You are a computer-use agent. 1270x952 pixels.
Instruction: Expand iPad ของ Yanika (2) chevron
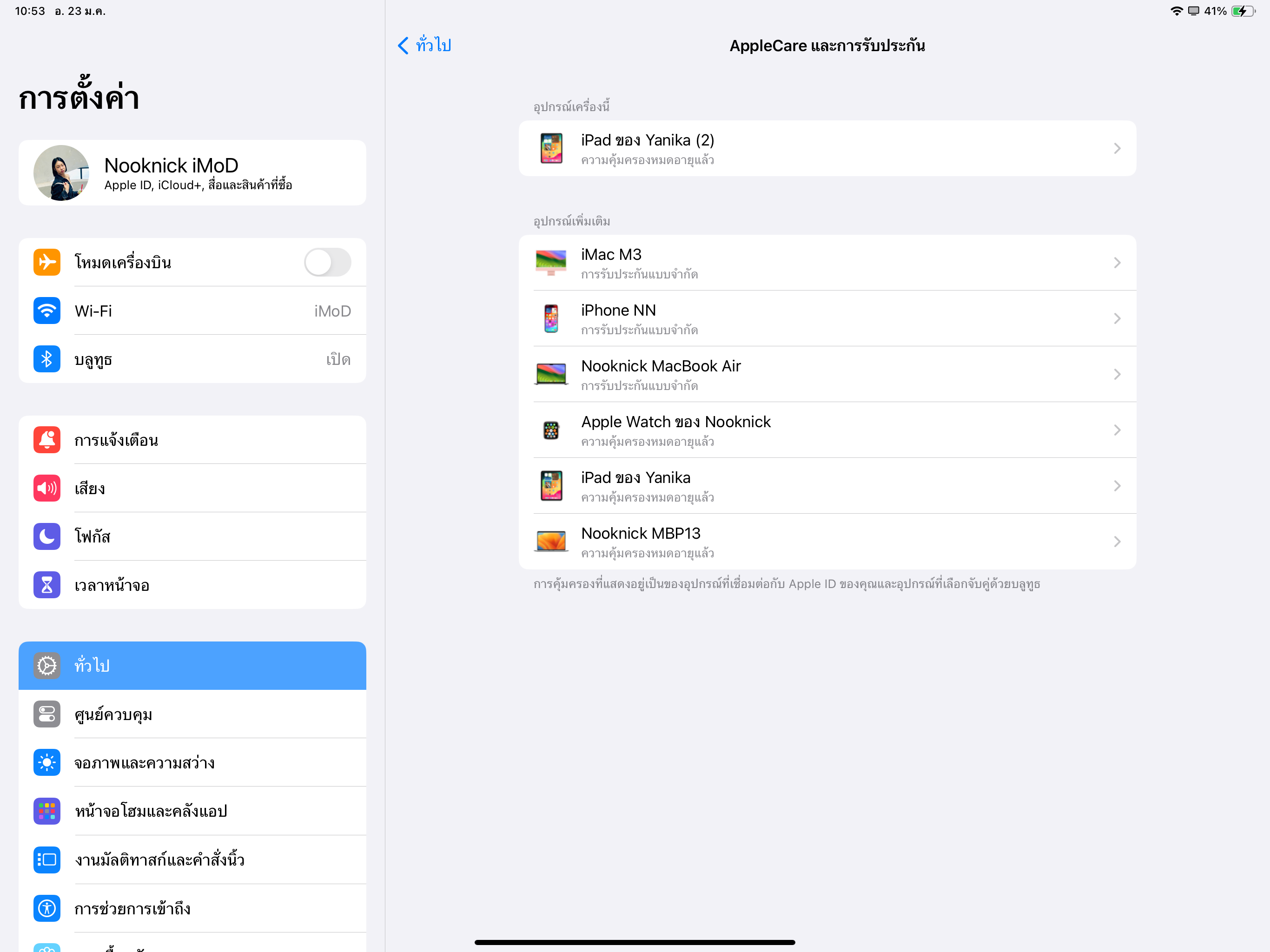point(1116,149)
